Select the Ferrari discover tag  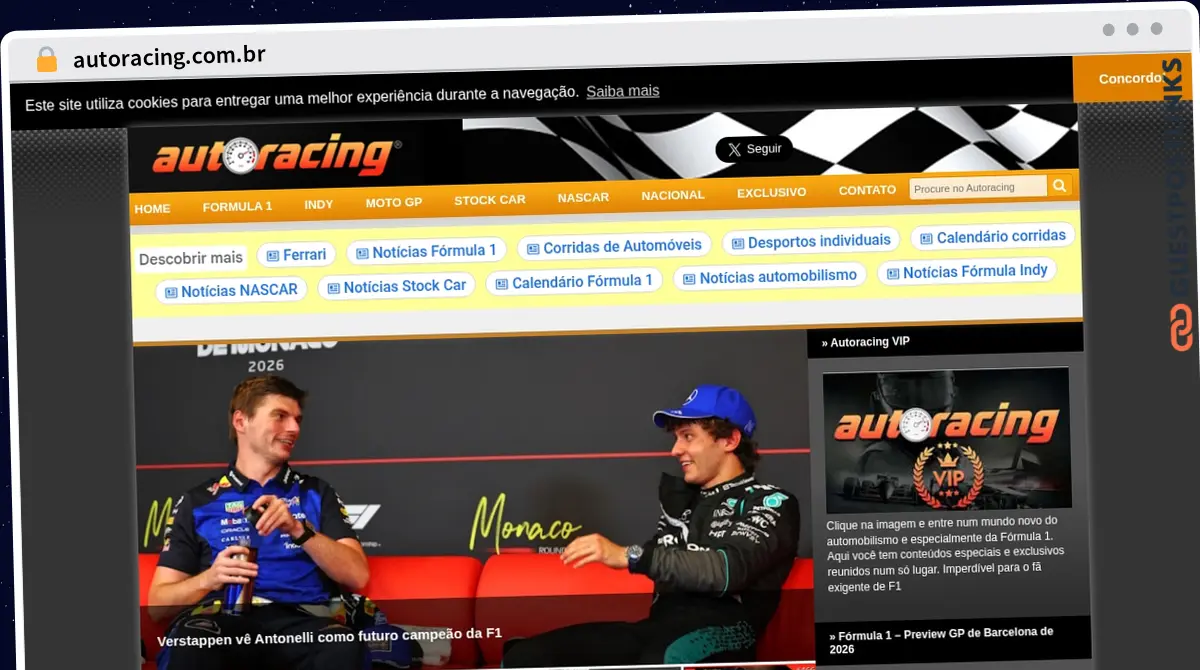coord(296,255)
